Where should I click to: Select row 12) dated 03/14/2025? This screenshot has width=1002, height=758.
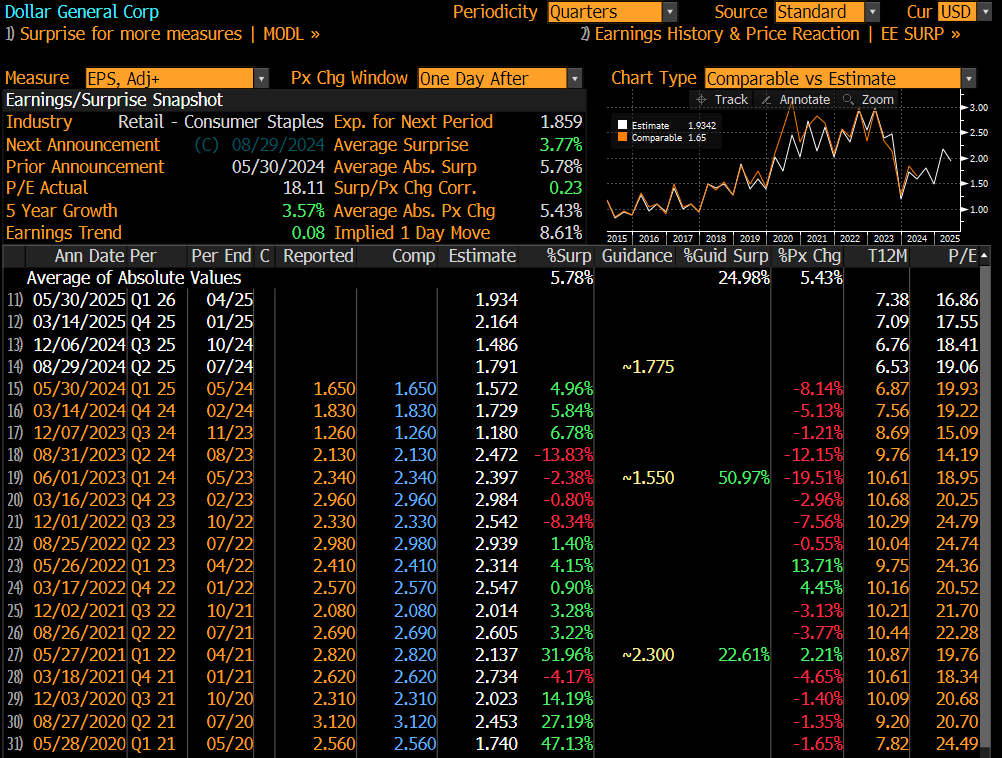[x=492, y=321]
